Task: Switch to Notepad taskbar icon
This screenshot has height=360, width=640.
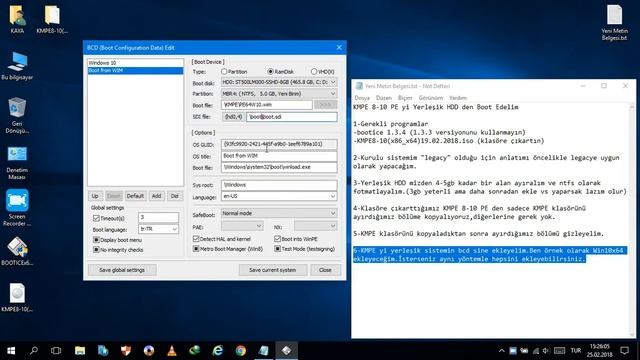Action: (x=264, y=351)
